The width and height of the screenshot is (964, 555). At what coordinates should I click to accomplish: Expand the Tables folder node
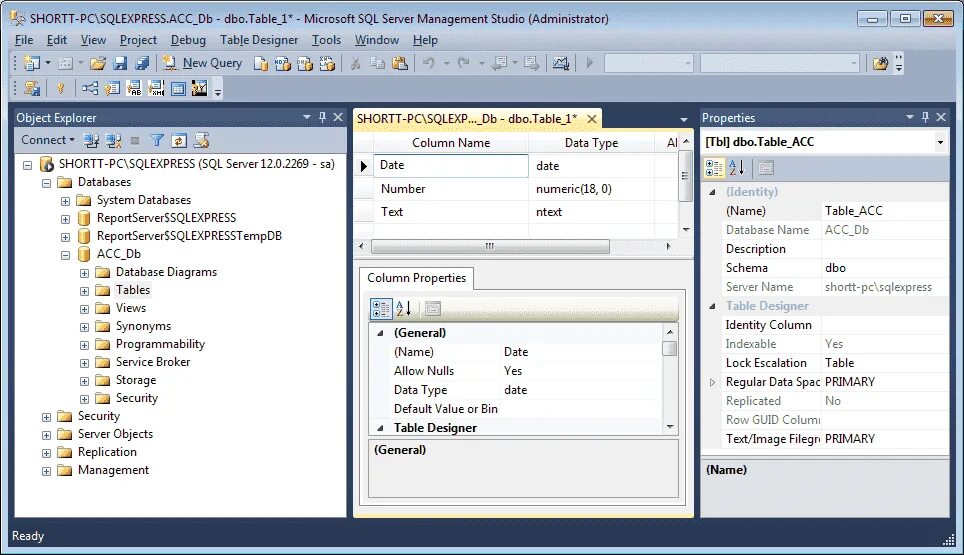84,291
